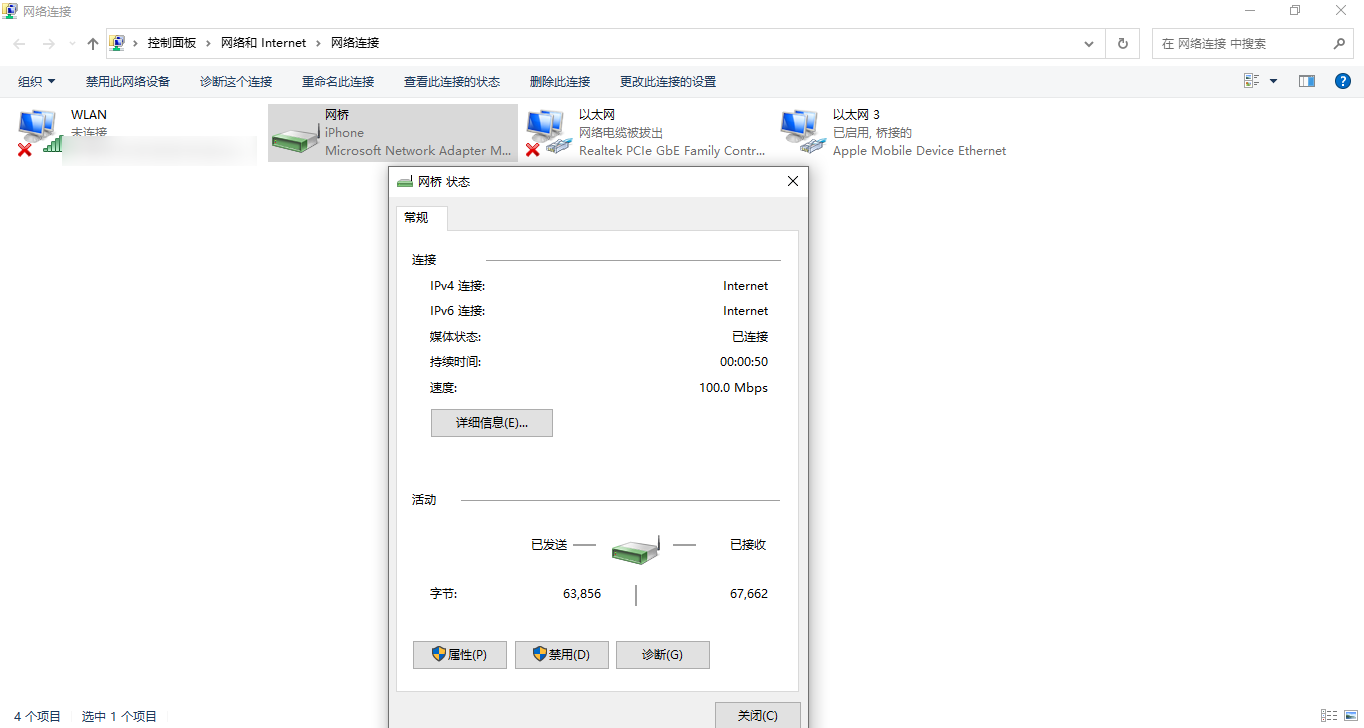Screen dimensions: 1364x728
Task: Click 禁用此网络设备 in toolbar
Action: pos(128,81)
